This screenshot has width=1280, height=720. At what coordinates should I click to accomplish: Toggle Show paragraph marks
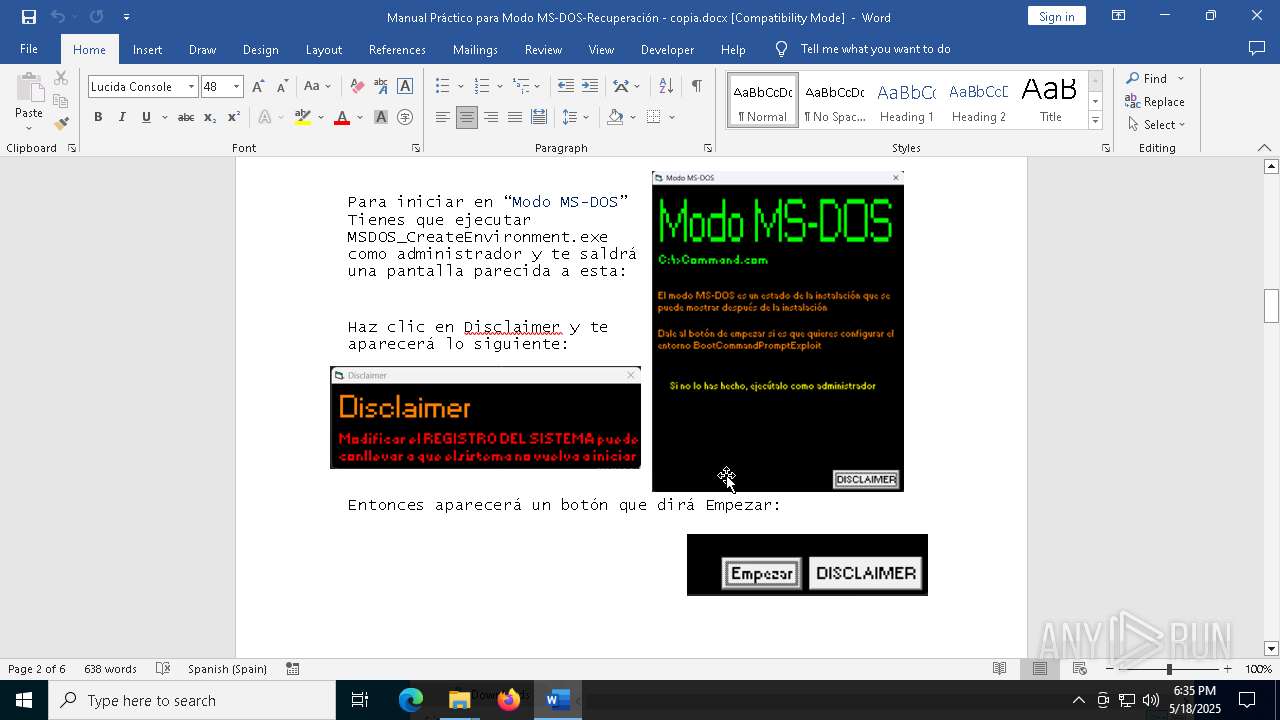click(x=696, y=87)
